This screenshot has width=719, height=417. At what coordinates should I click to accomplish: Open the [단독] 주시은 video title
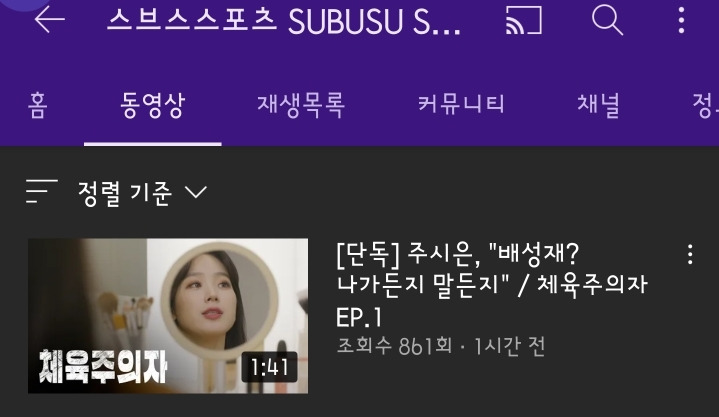(x=492, y=285)
